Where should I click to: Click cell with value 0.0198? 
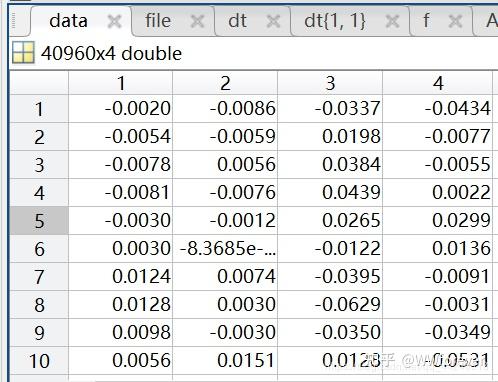[x=330, y=137]
